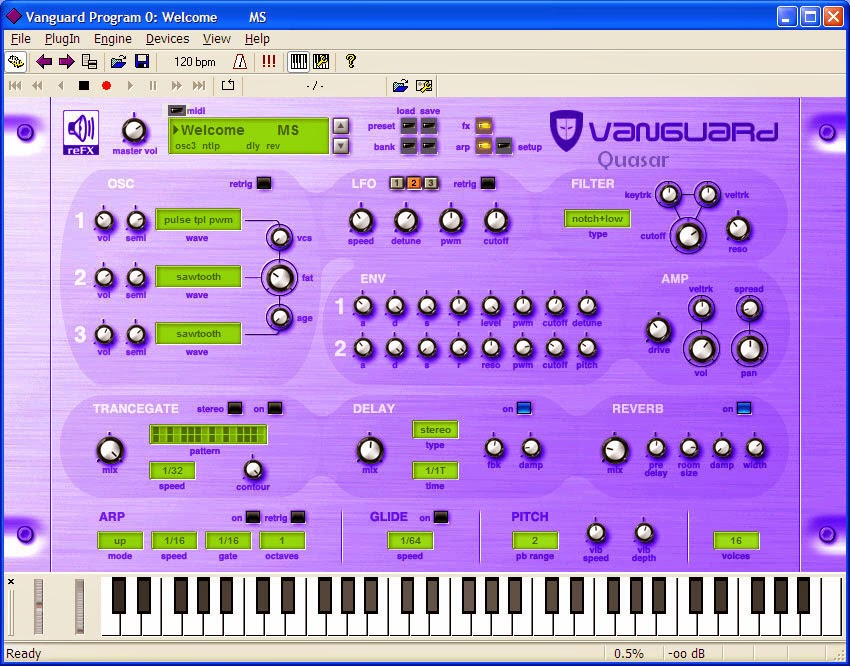
Task: Click the save floppy disk toolbar icon
Action: tap(141, 62)
